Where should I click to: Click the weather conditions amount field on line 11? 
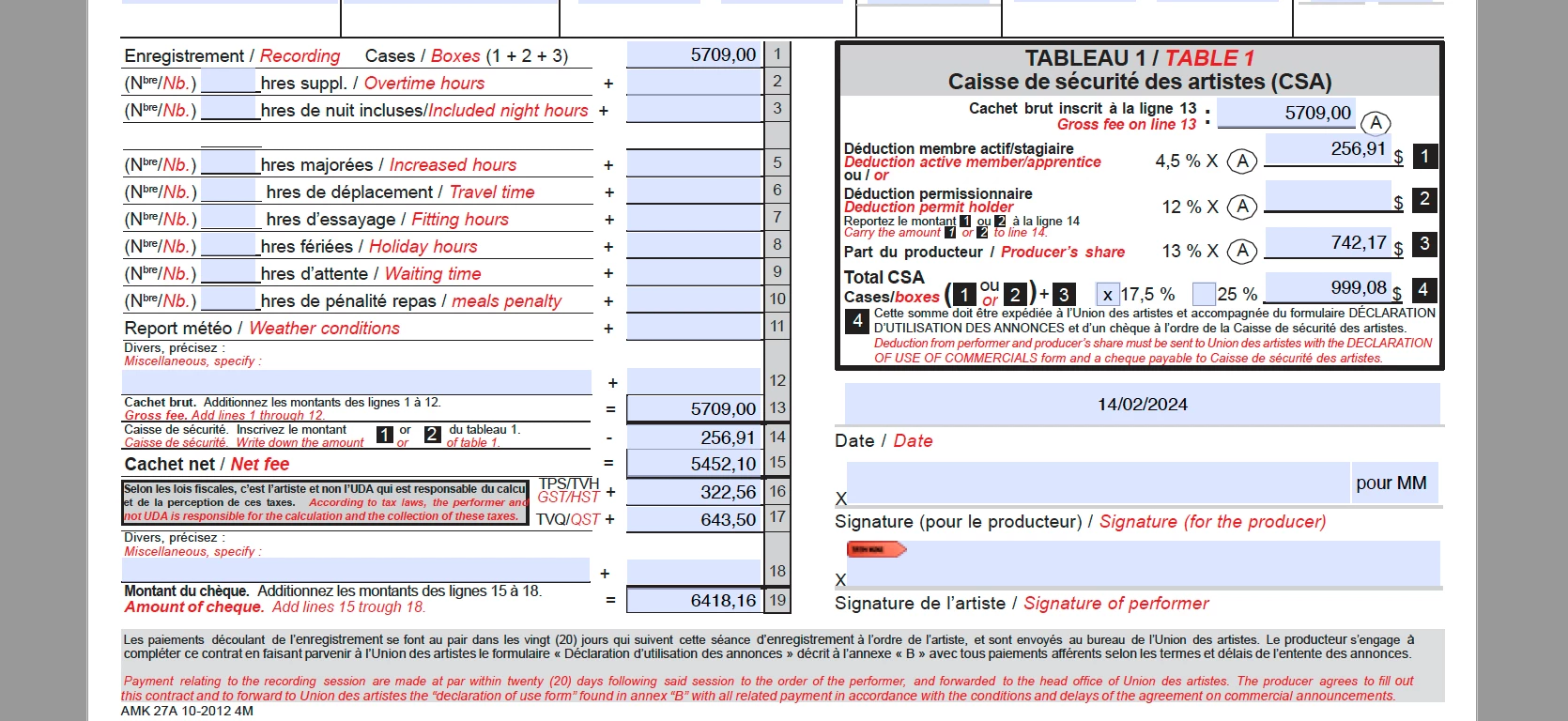pos(694,327)
